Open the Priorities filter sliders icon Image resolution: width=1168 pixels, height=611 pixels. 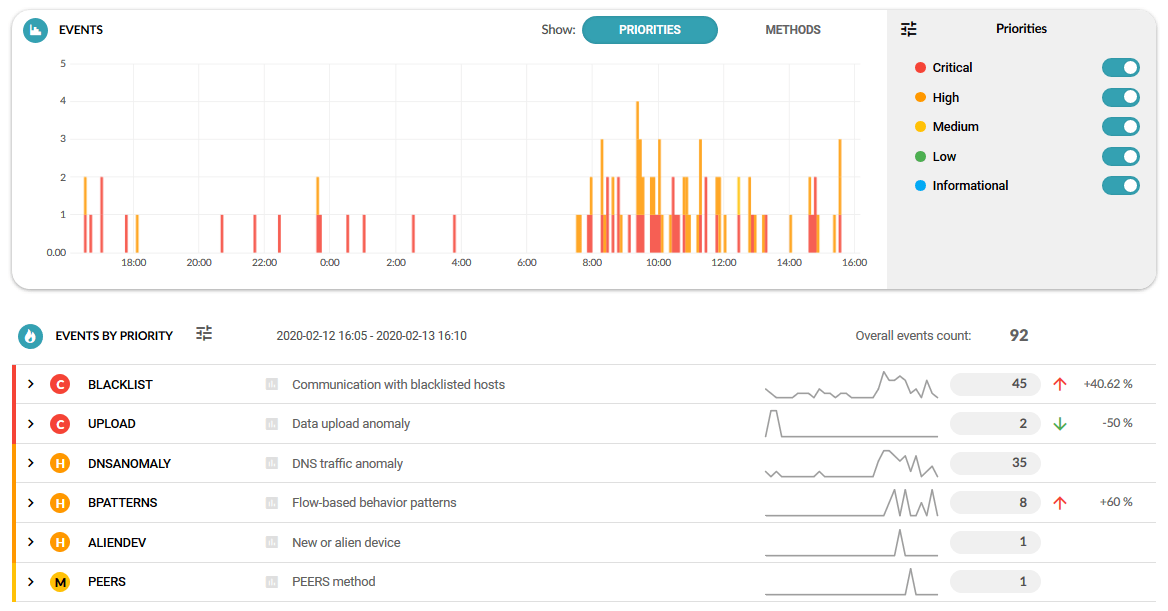tap(908, 29)
